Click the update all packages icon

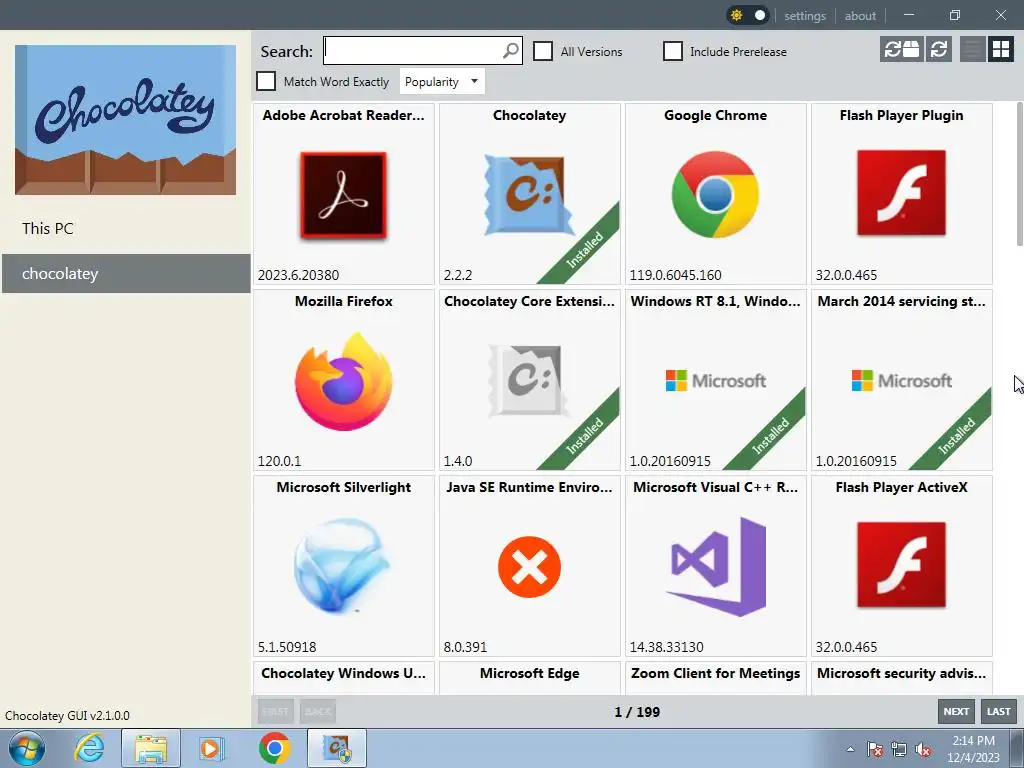(901, 50)
